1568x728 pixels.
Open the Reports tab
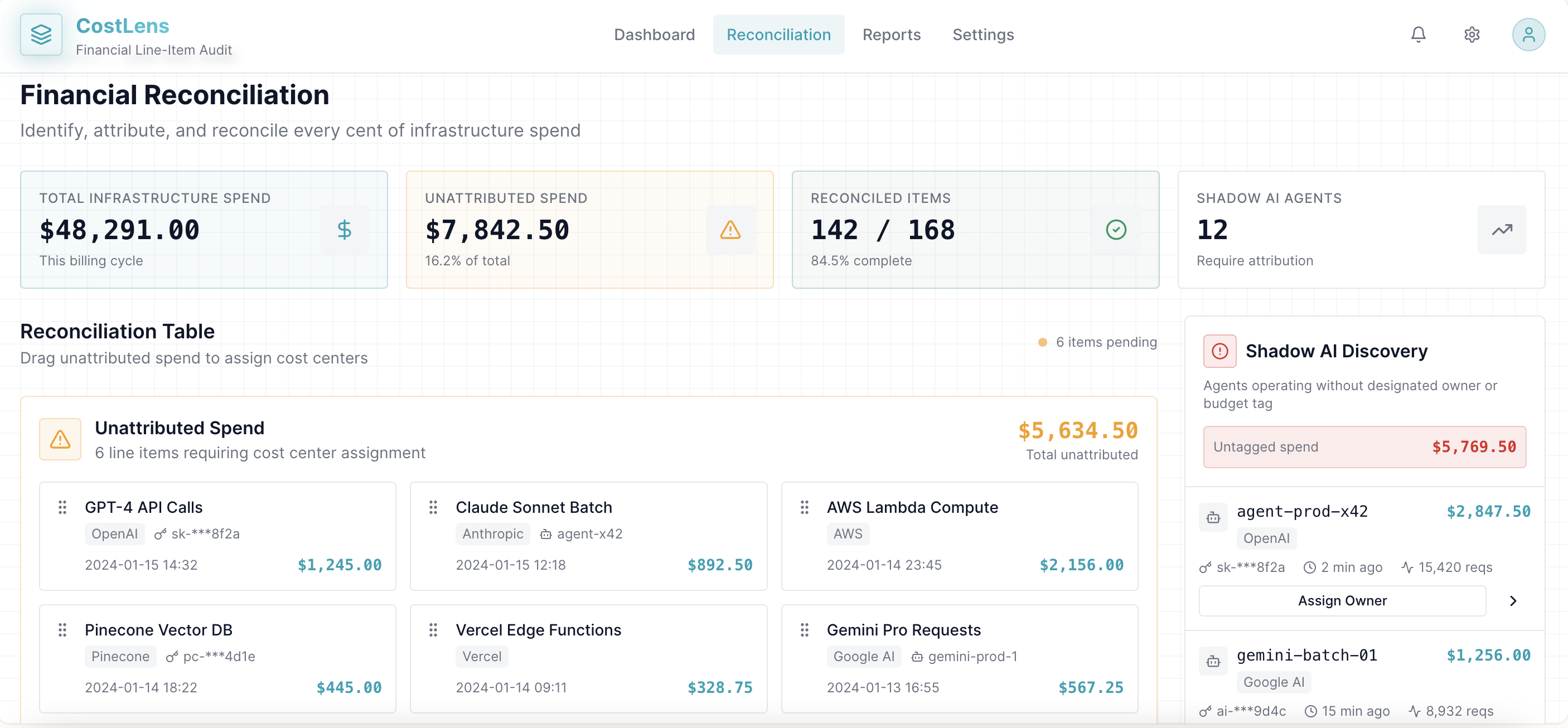tap(891, 35)
